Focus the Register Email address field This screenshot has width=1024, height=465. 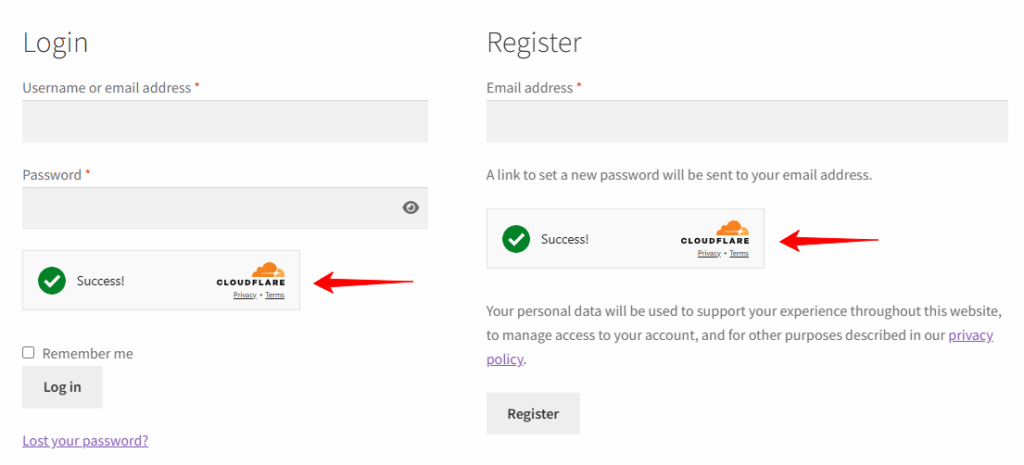pyautogui.click(x=747, y=121)
